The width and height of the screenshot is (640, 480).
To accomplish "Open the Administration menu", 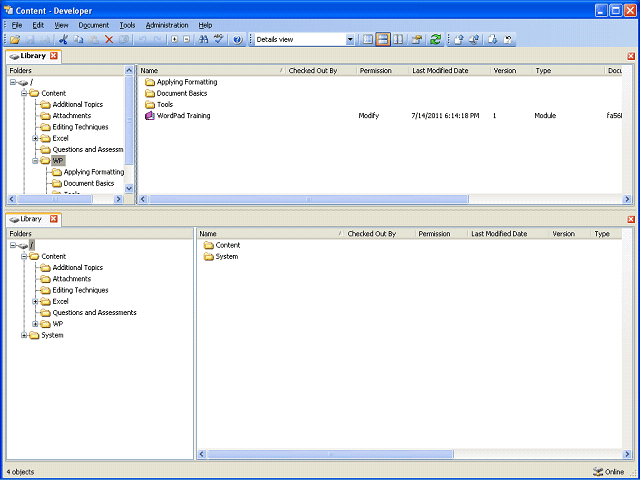I will 167,25.
